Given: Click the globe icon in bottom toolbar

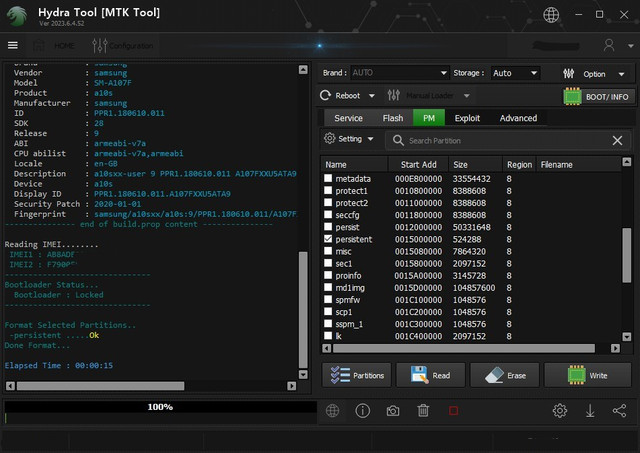Looking at the screenshot, I should 332,411.
